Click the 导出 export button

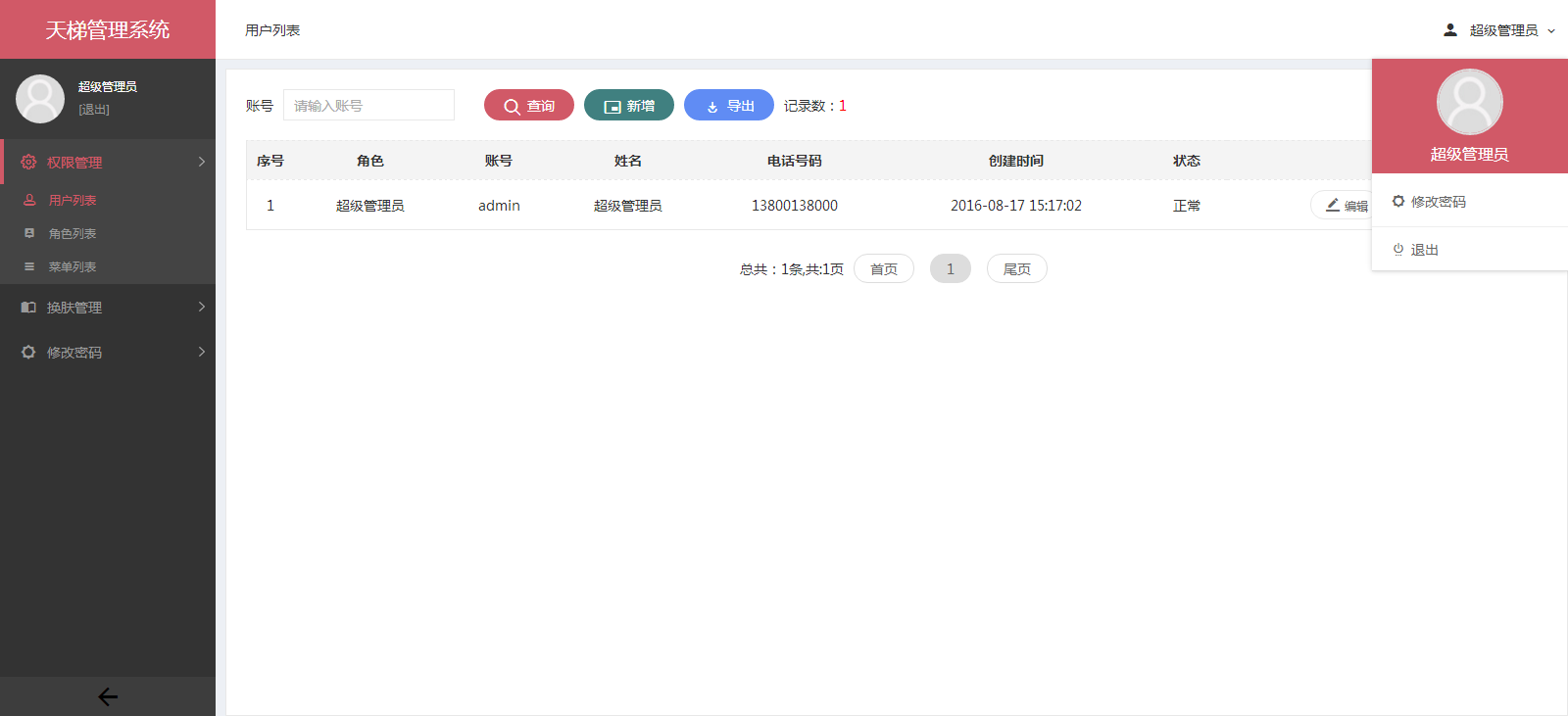[x=729, y=105]
